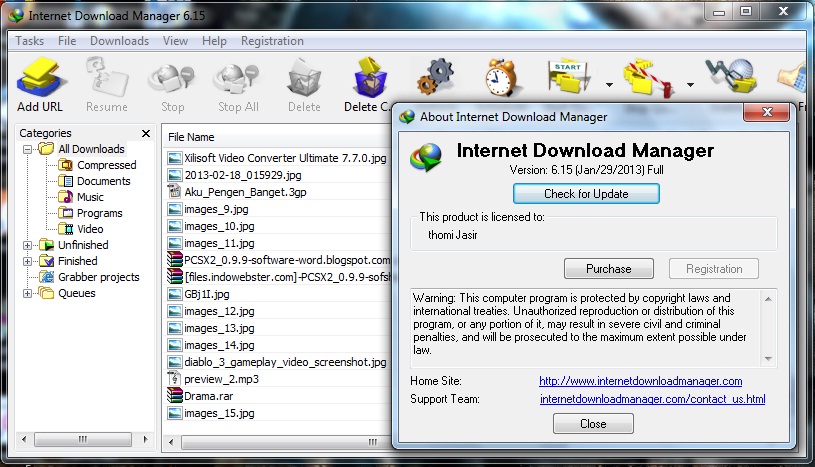The image size is (815, 467).
Task: Close the Categories panel
Action: [146, 134]
